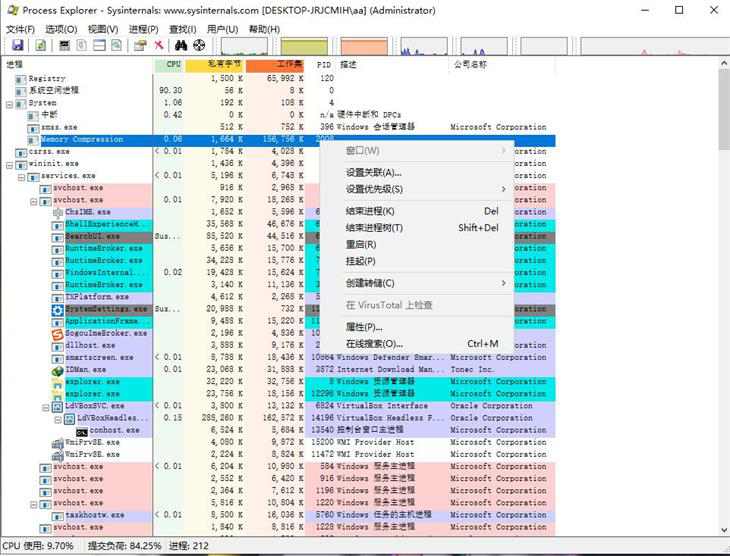Click the scrollbar up arrow
Viewport: 730px width, 556px height.
[724, 63]
